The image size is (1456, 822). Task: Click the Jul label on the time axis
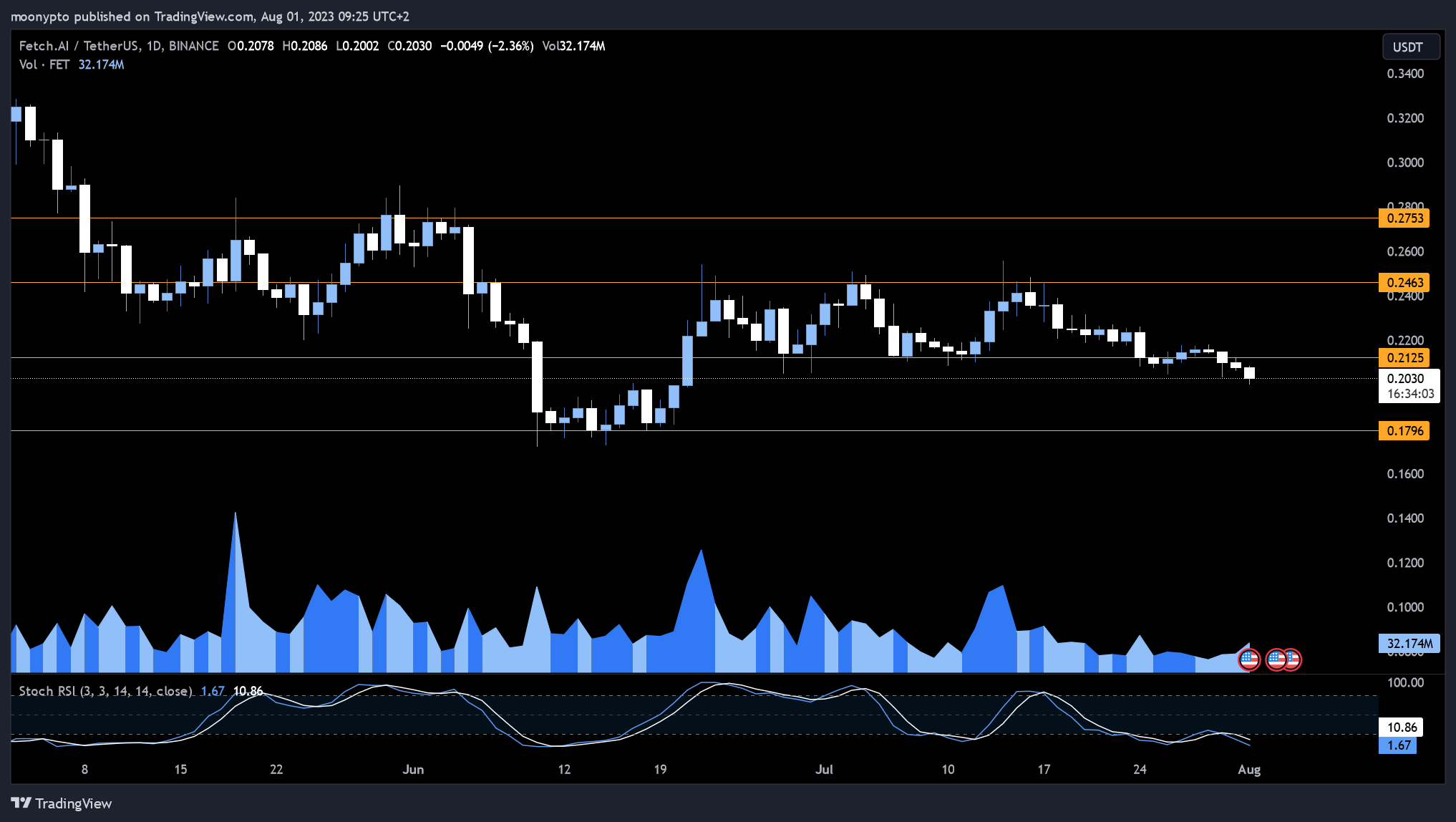click(x=824, y=770)
